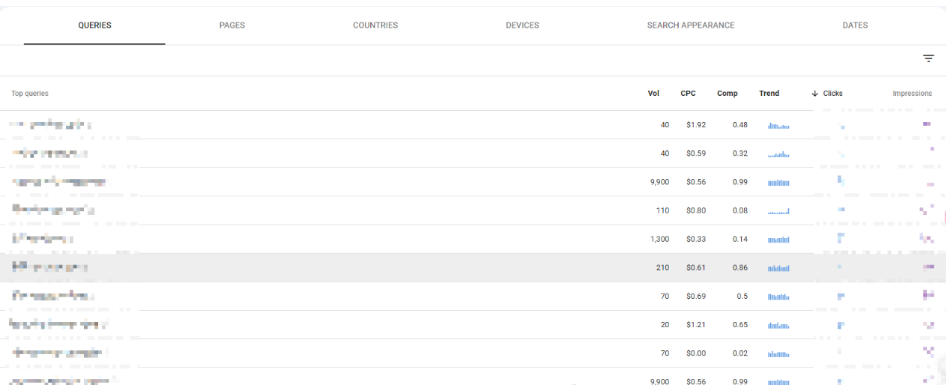This screenshot has width=946, height=385.
Task: Click the trend sparkline in the $0.69 row
Action: pos(778,296)
